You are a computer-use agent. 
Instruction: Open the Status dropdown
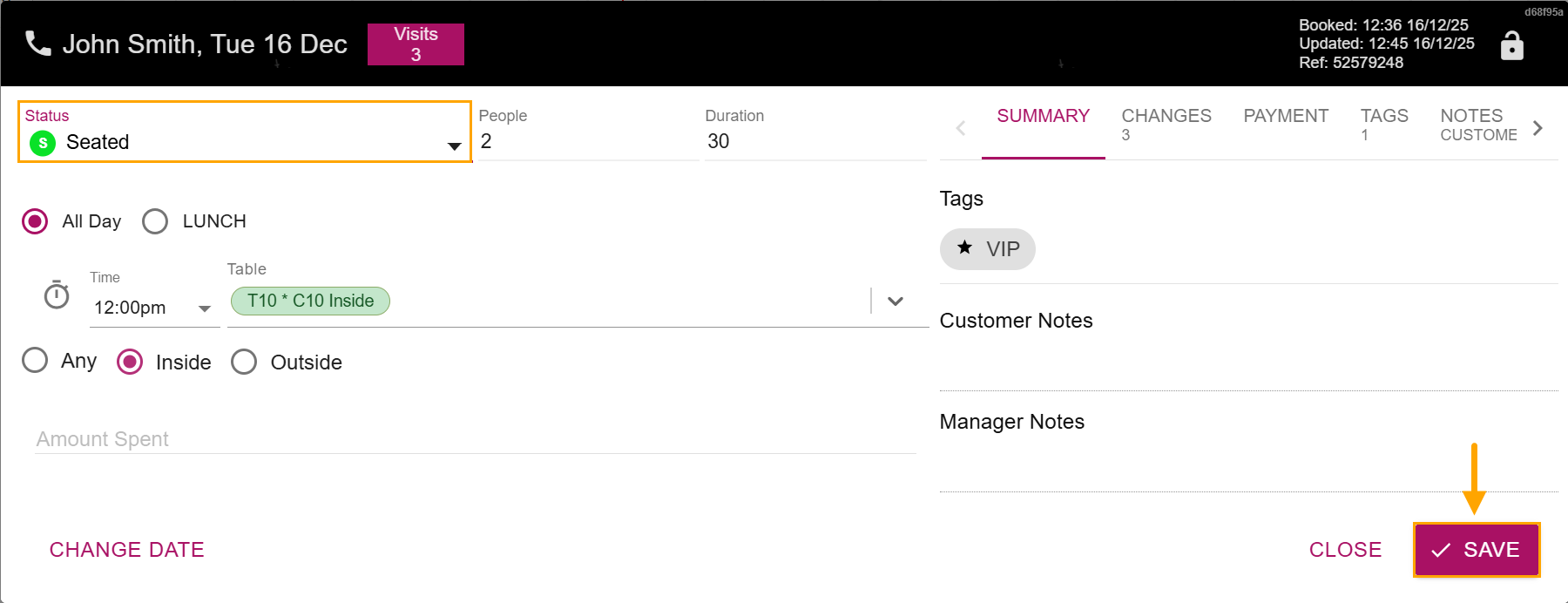[x=454, y=146]
